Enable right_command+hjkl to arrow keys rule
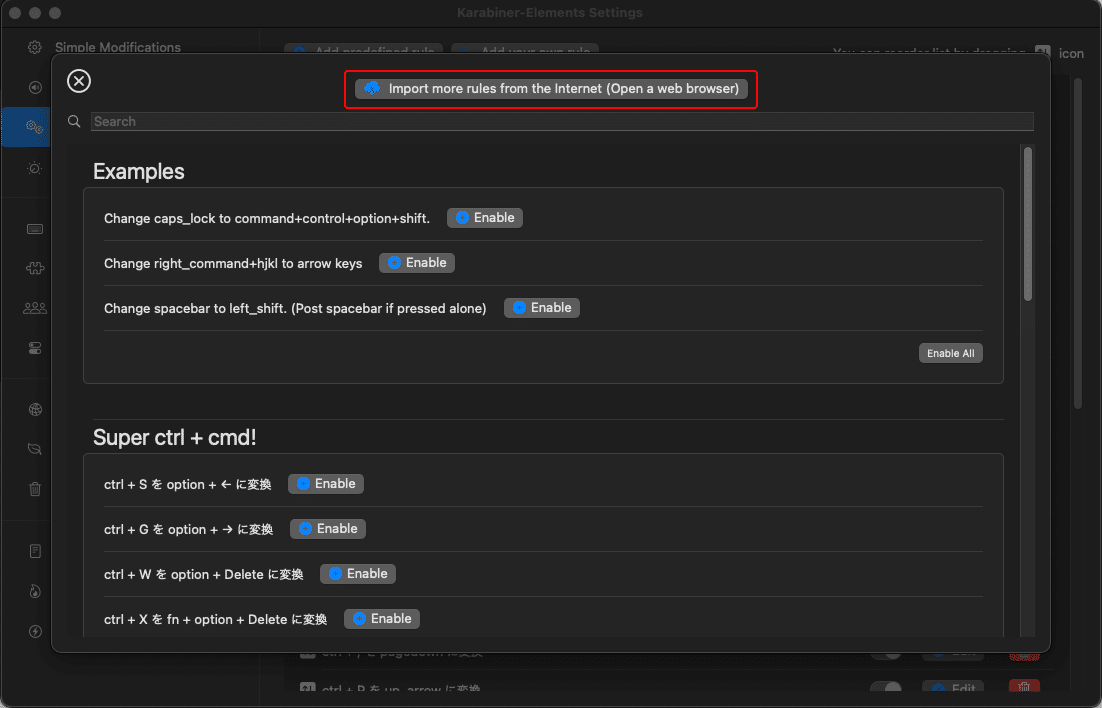The width and height of the screenshot is (1102, 708). click(417, 263)
